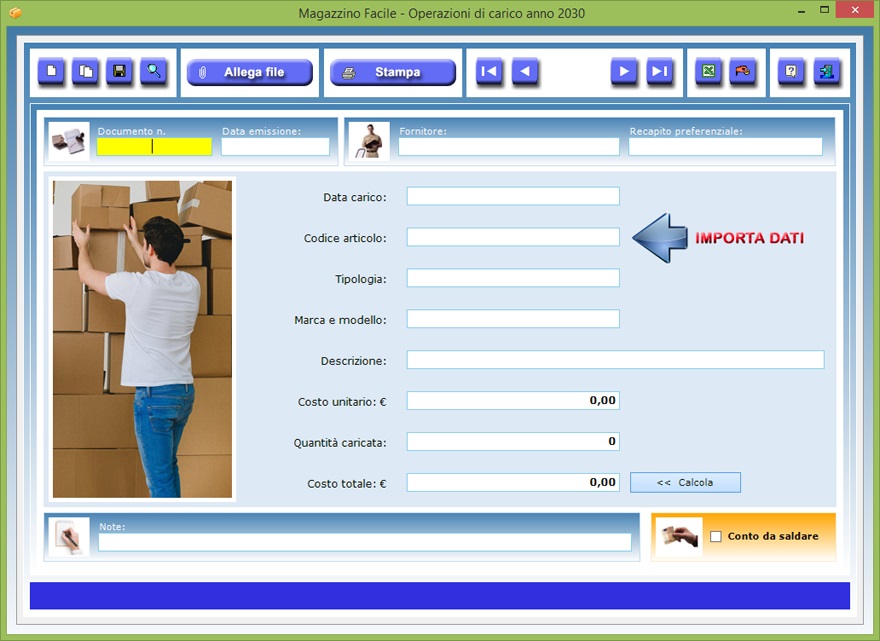Export data with the Excel icon
Viewport: 880px width, 641px height.
[x=708, y=71]
